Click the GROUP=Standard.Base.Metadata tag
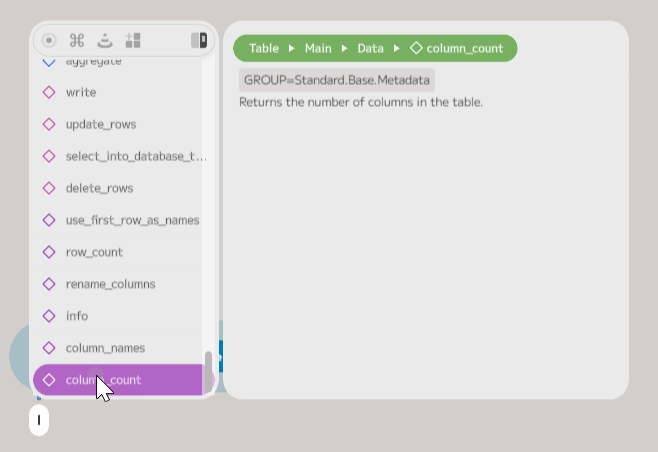Screen dimensions: 658x452 [337, 80]
